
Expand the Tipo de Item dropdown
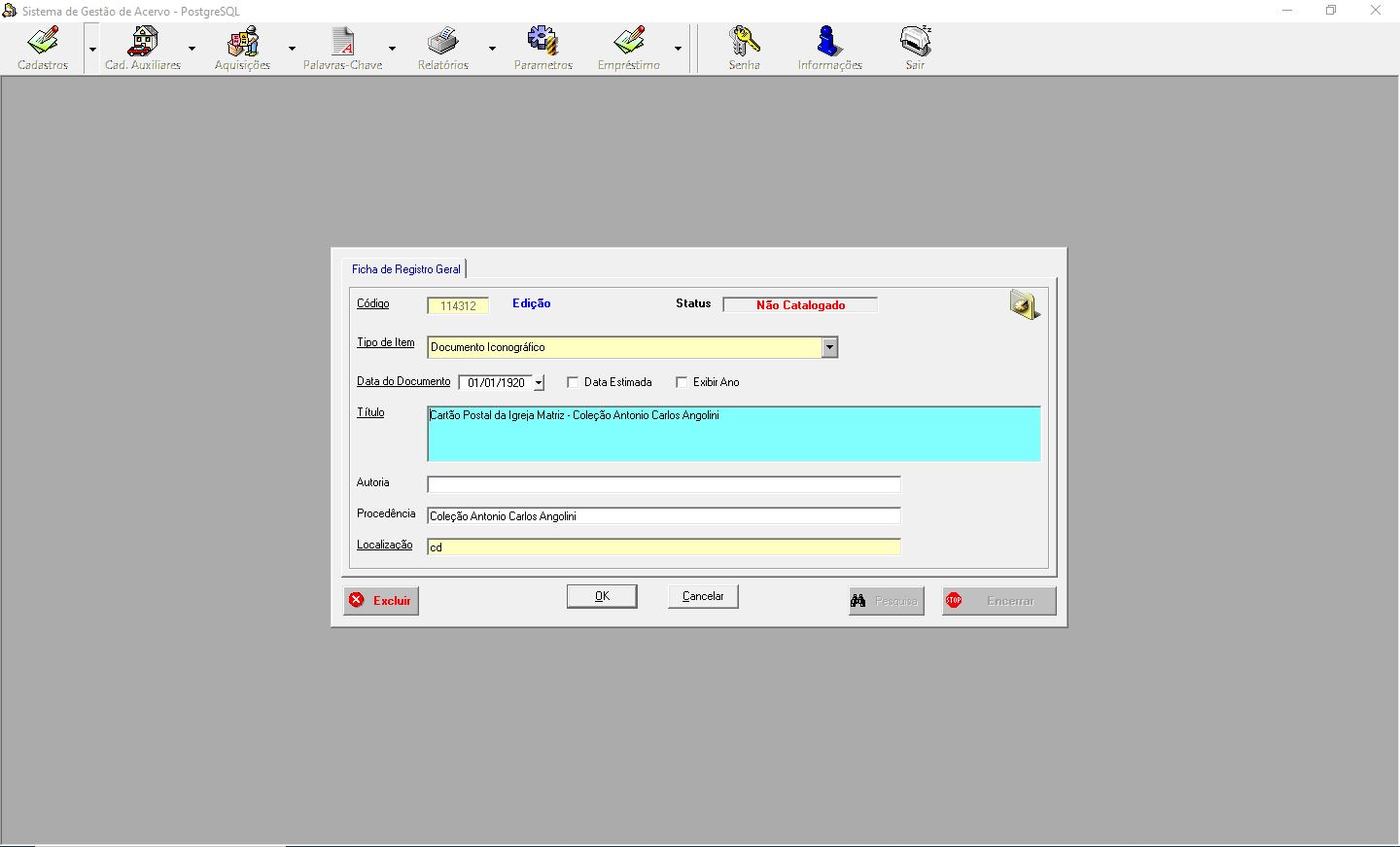829,347
